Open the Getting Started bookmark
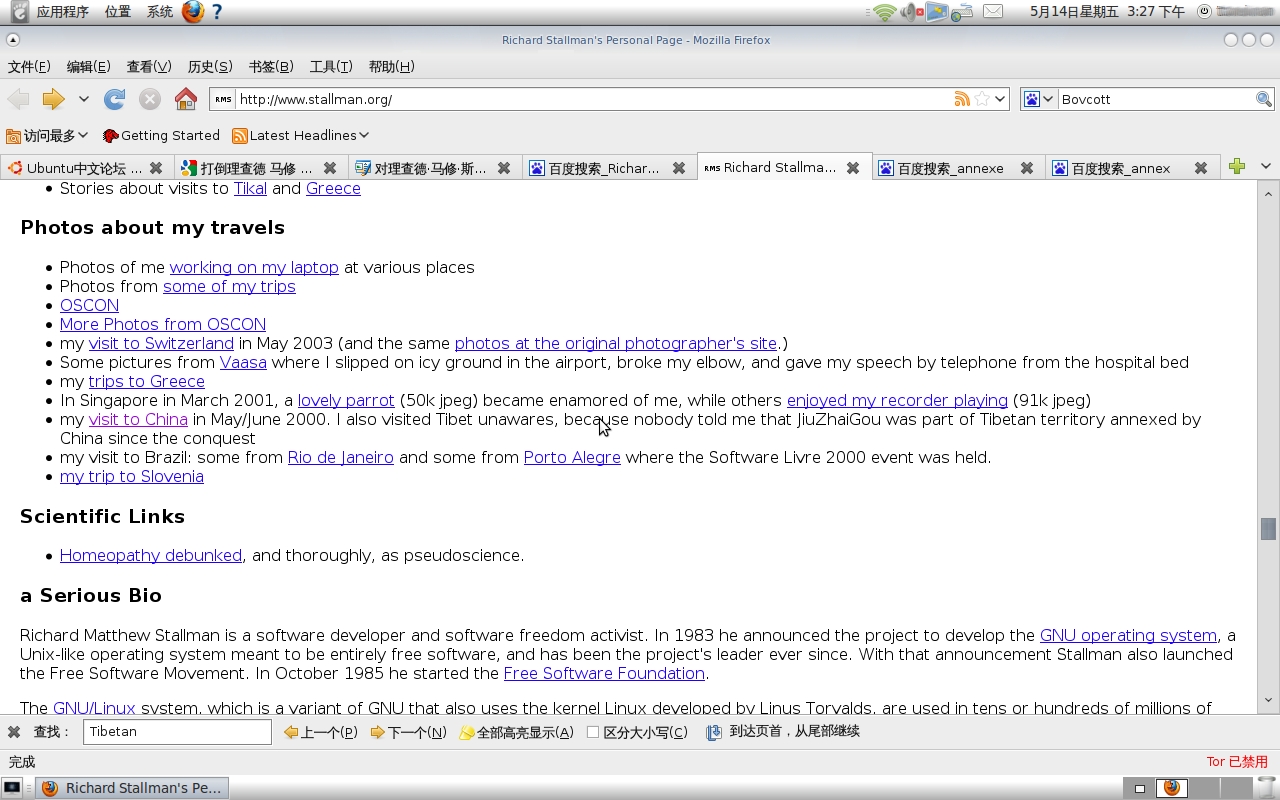Screen dimensions: 1280x800 [161, 135]
